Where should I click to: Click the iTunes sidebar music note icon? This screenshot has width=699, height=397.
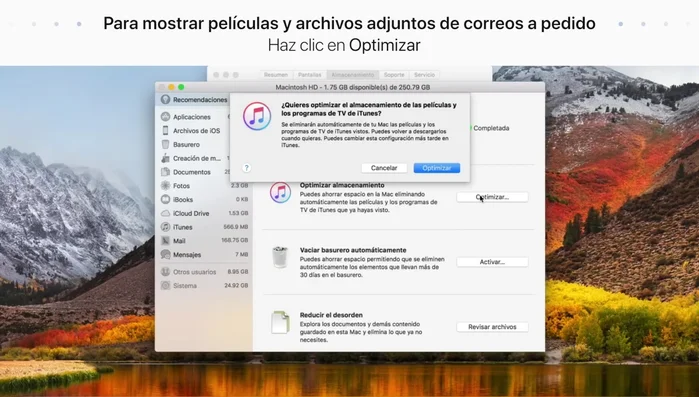click(165, 227)
